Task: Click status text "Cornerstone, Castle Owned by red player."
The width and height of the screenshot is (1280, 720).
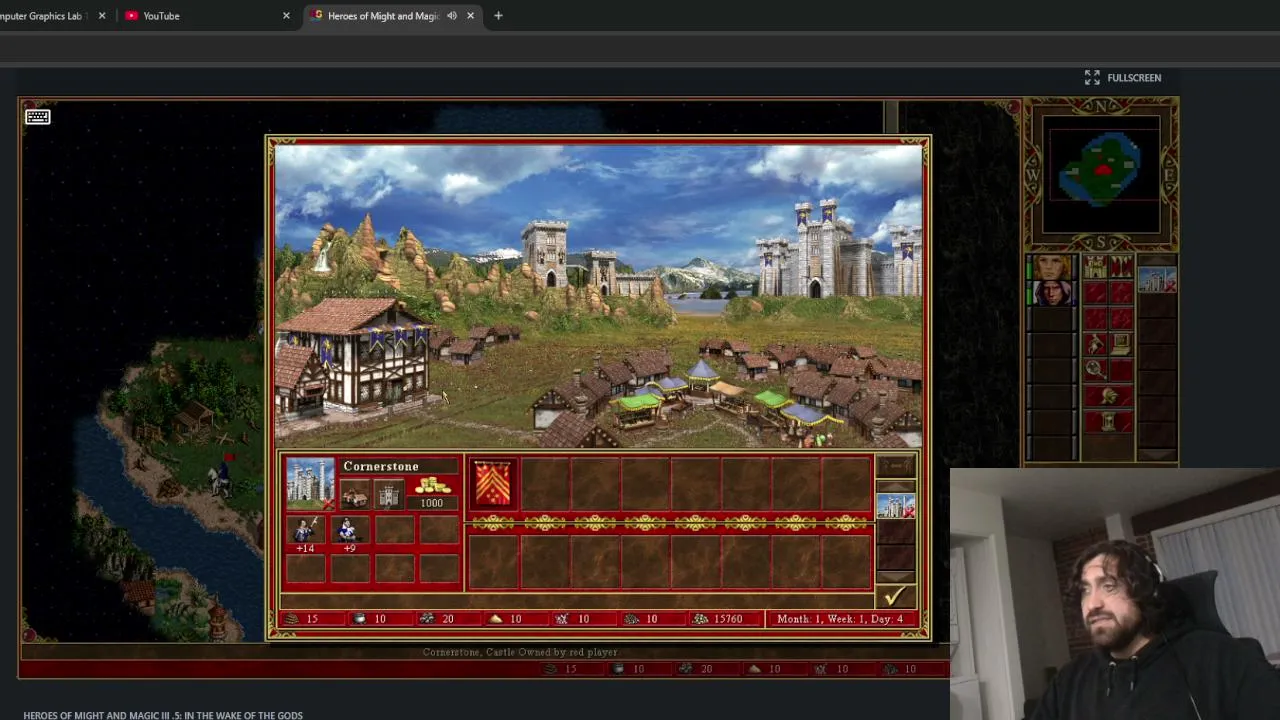Action: coord(520,652)
